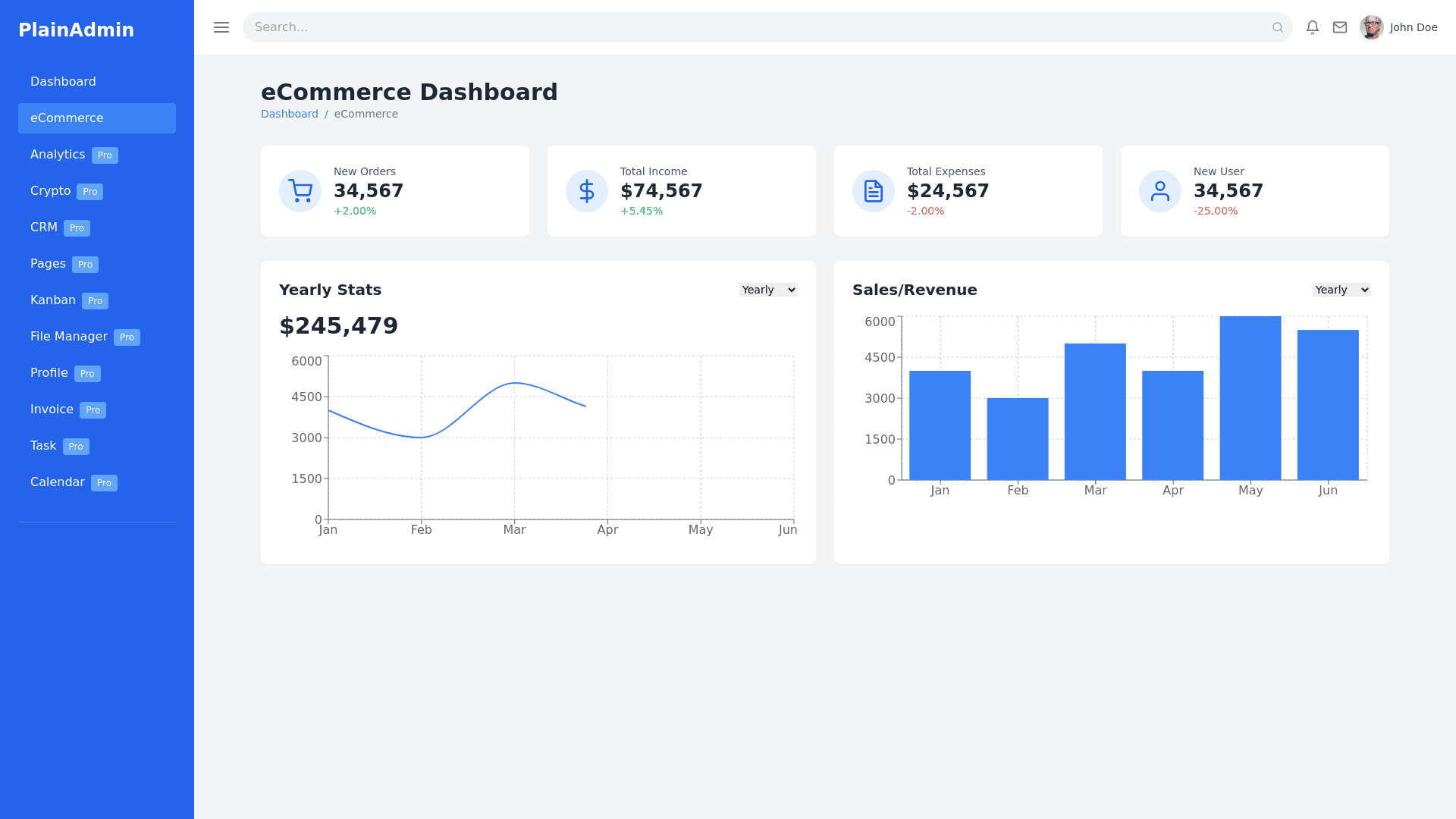Click the Total Income dollar icon

(587, 191)
